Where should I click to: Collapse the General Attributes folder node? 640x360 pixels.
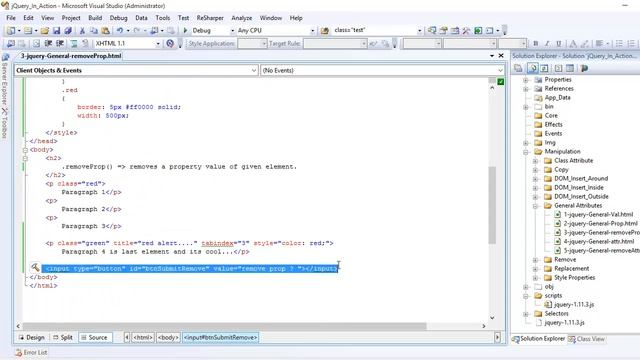[x=535, y=206]
